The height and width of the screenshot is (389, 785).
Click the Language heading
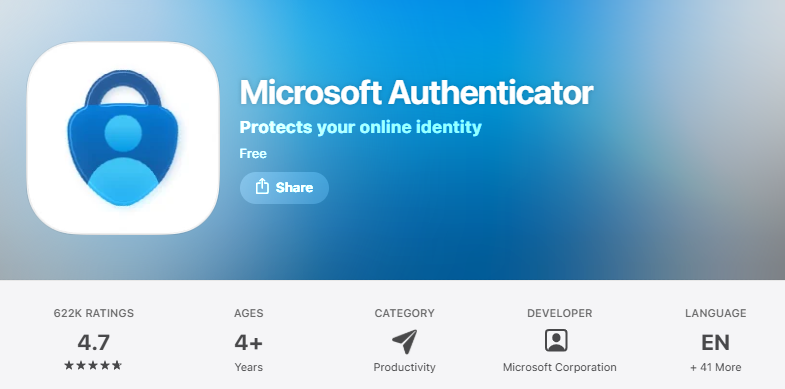coord(715,313)
